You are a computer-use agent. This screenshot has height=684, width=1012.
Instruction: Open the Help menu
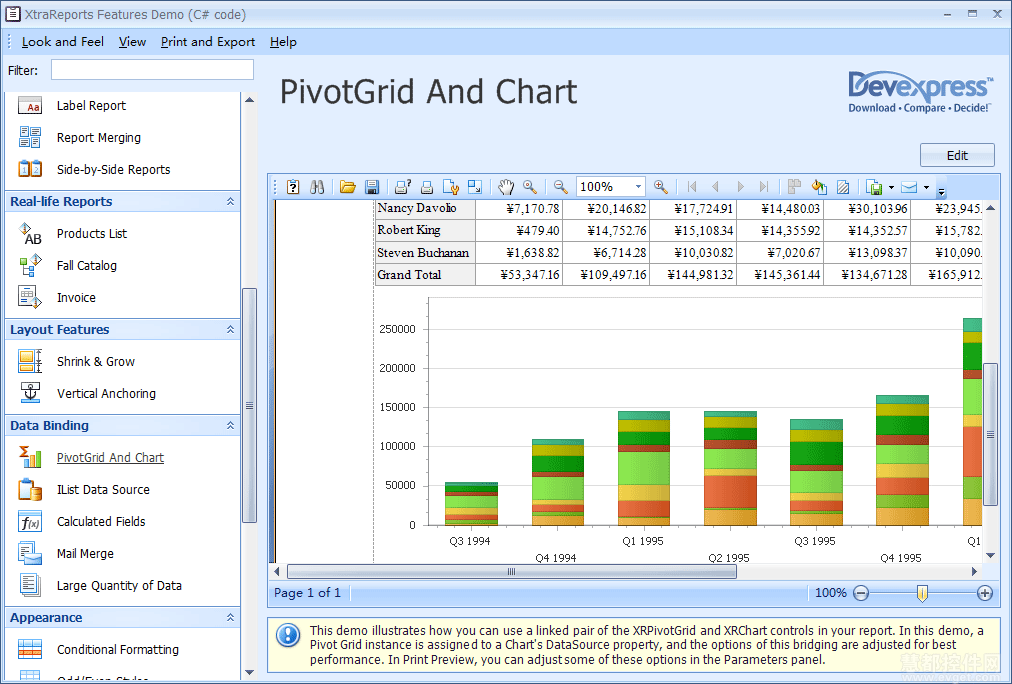pyautogui.click(x=283, y=42)
